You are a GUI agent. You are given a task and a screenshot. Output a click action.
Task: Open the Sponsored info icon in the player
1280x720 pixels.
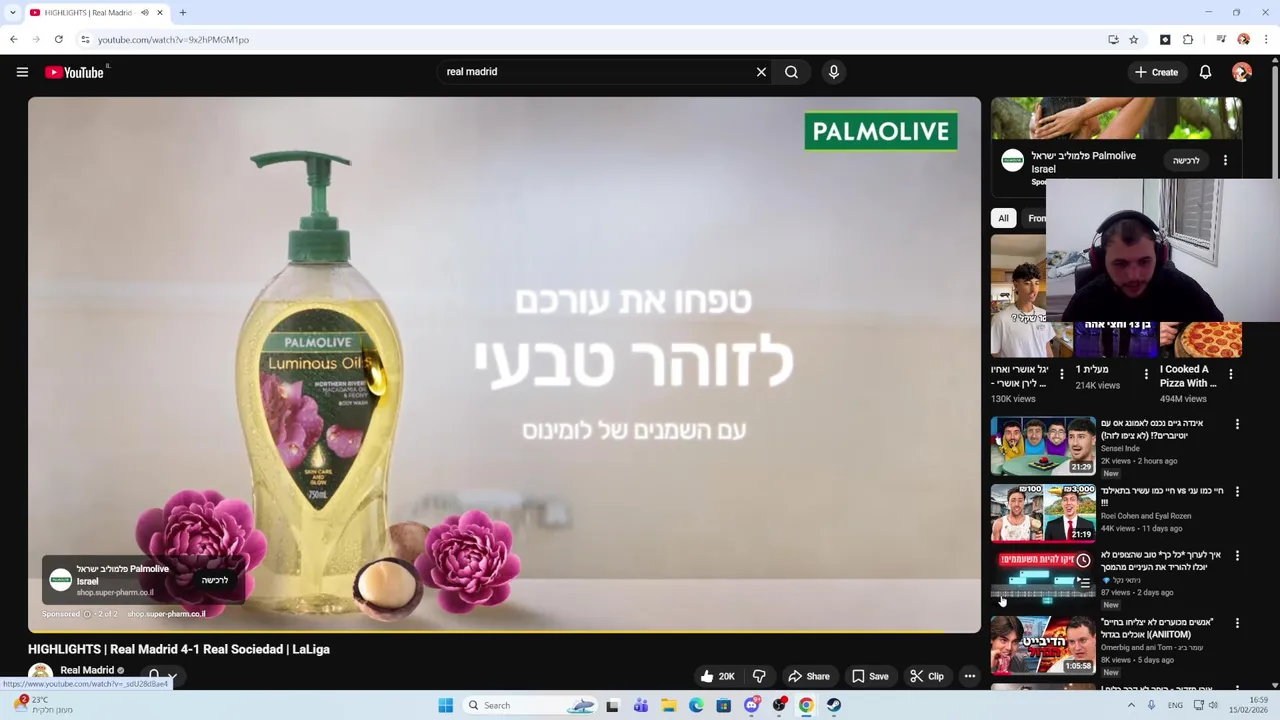click(x=87, y=614)
